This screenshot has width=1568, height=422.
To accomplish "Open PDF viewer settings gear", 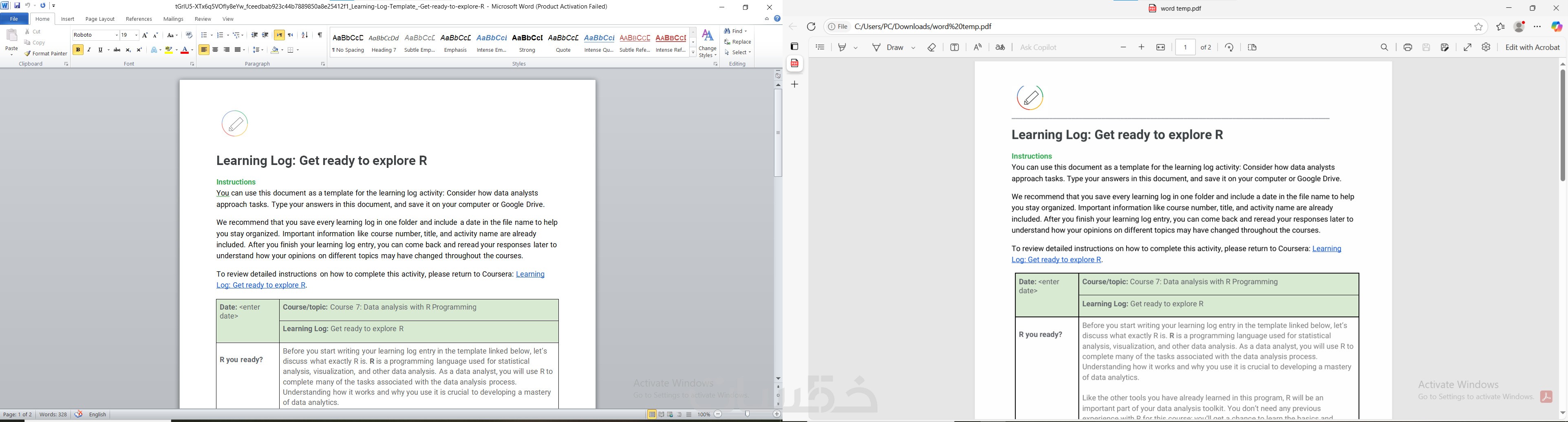I will tap(1486, 47).
